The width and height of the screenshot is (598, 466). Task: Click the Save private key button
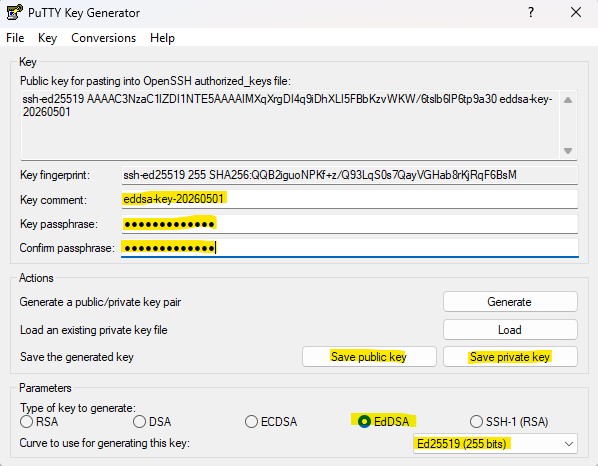pos(510,357)
